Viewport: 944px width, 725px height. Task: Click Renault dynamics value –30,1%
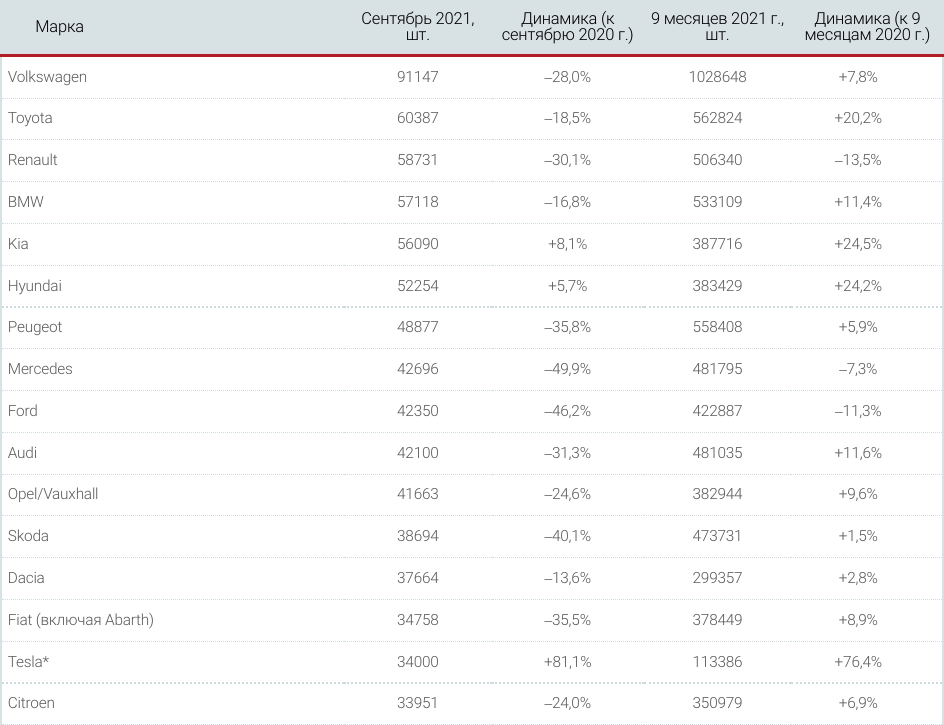pos(567,160)
